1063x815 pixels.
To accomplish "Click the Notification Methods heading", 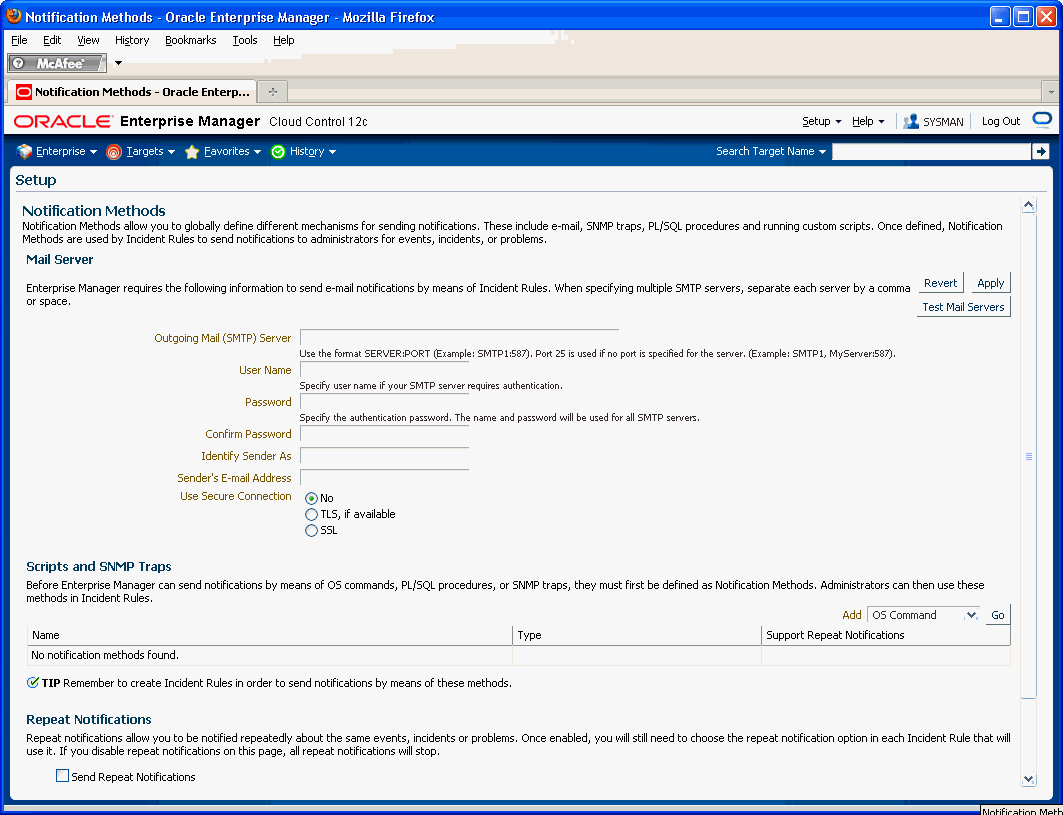I will click(94, 211).
